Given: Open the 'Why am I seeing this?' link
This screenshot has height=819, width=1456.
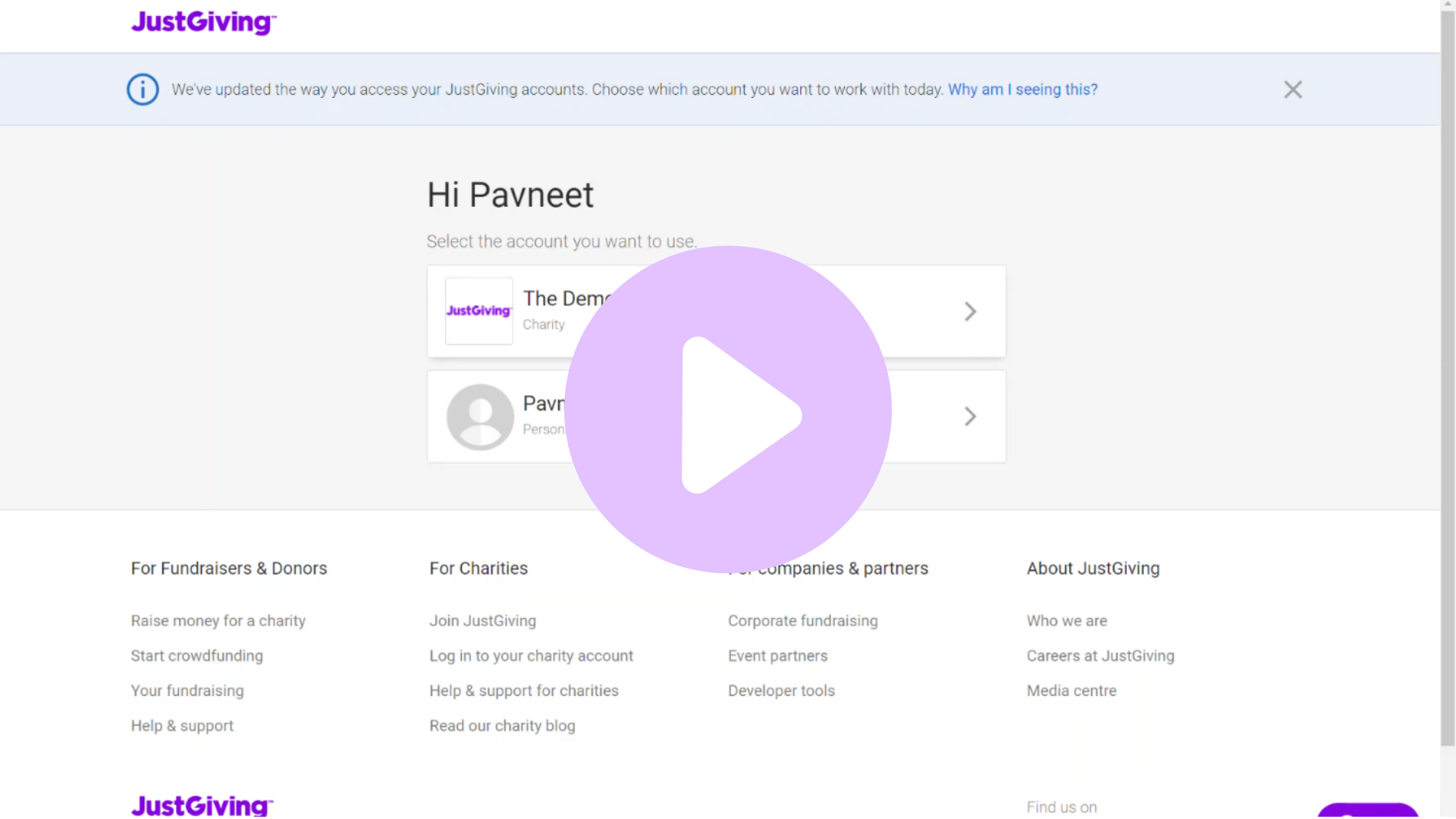Looking at the screenshot, I should click(1022, 89).
